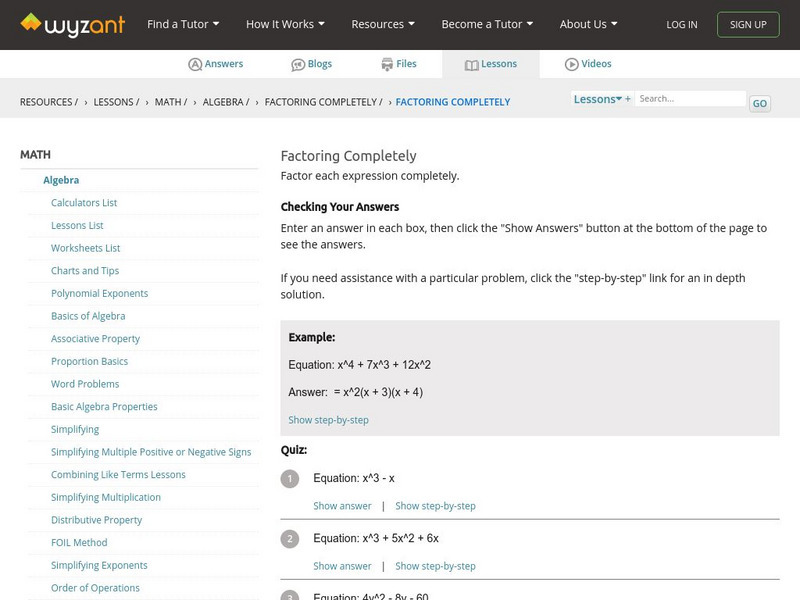Viewport: 800px width, 600px height.
Task: Open the Files section icon
Action: pos(387,64)
